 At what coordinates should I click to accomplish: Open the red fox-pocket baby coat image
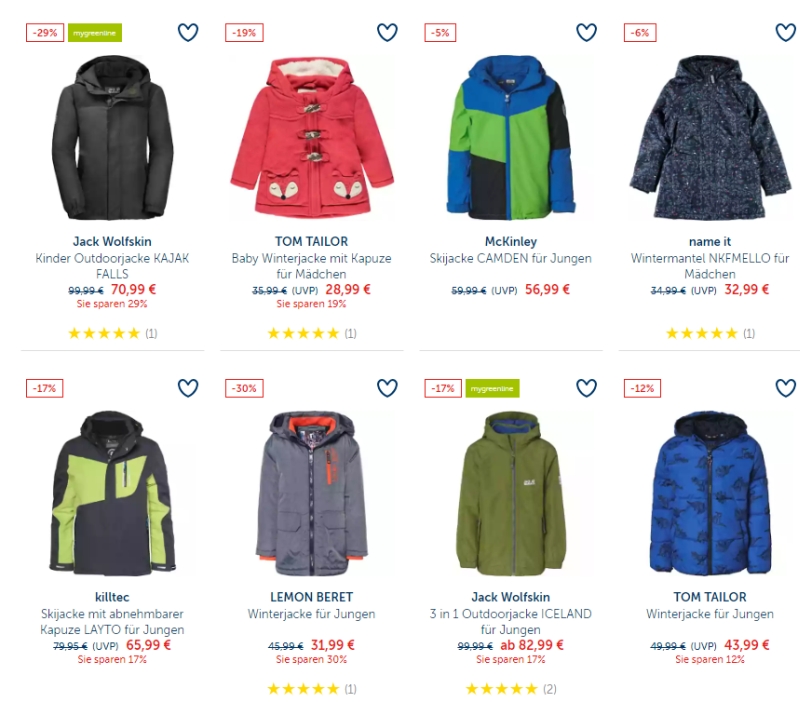312,137
